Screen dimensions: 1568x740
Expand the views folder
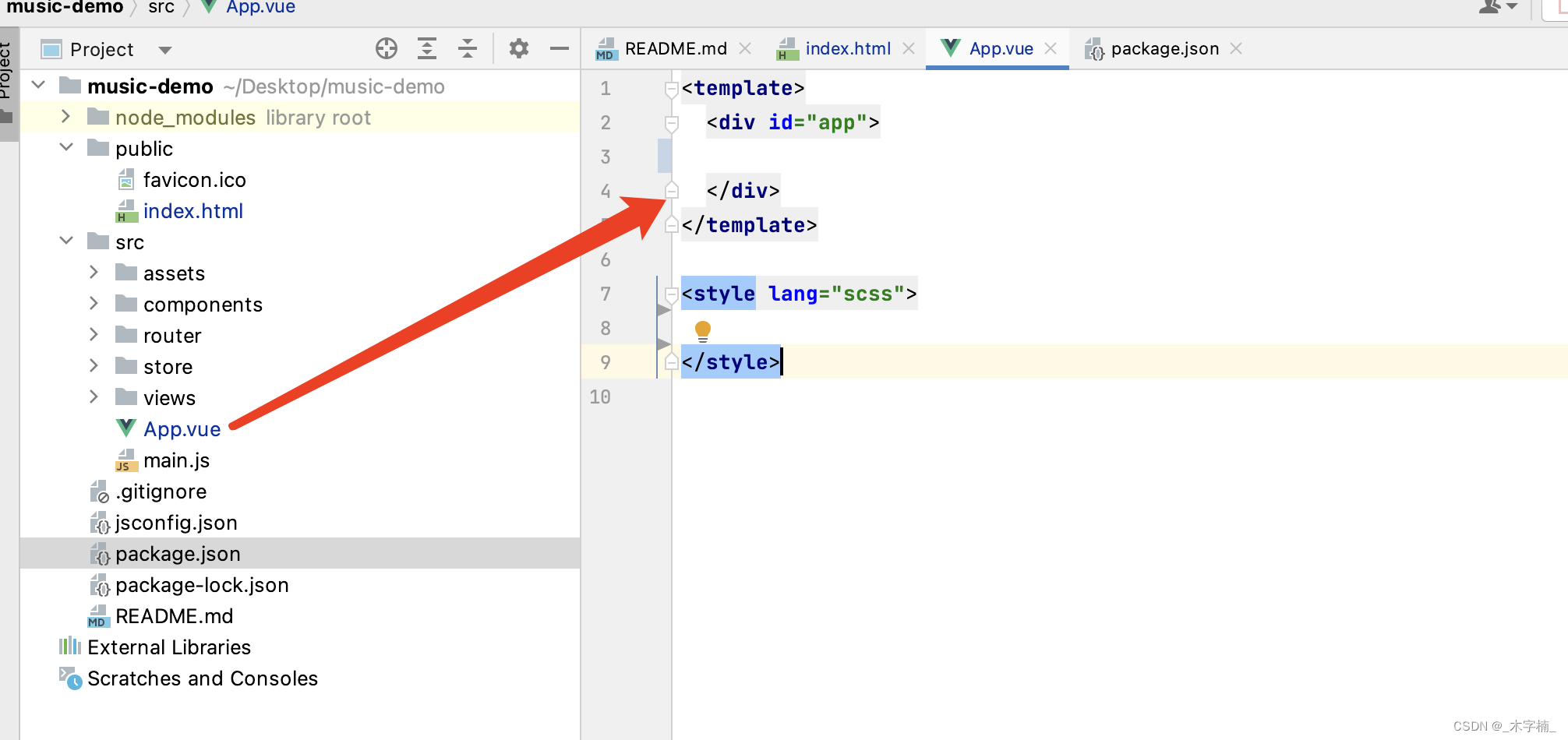(x=94, y=396)
